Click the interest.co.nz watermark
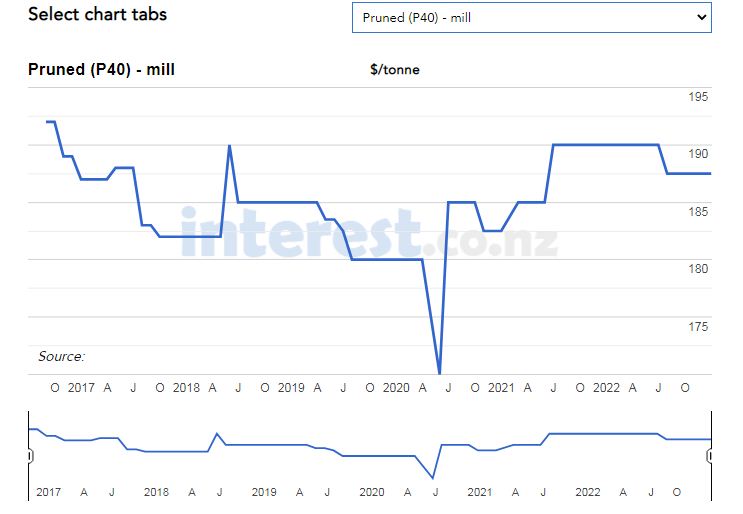 (x=368, y=233)
